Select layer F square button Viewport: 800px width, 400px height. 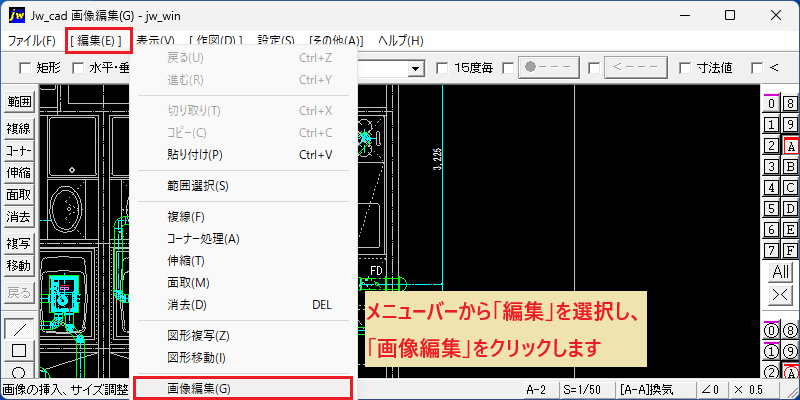pos(790,251)
